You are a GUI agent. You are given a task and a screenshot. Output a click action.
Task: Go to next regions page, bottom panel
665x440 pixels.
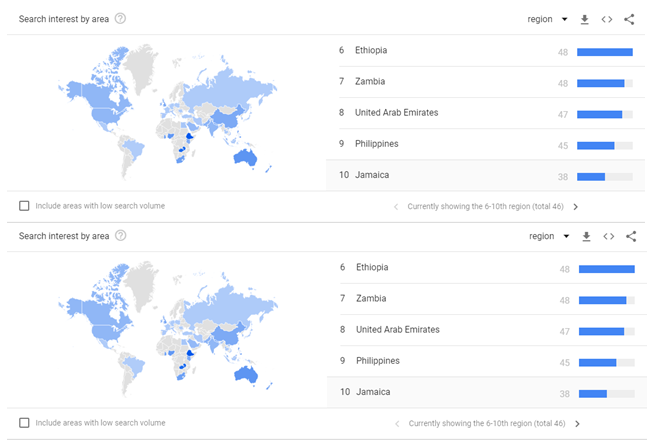coord(577,424)
